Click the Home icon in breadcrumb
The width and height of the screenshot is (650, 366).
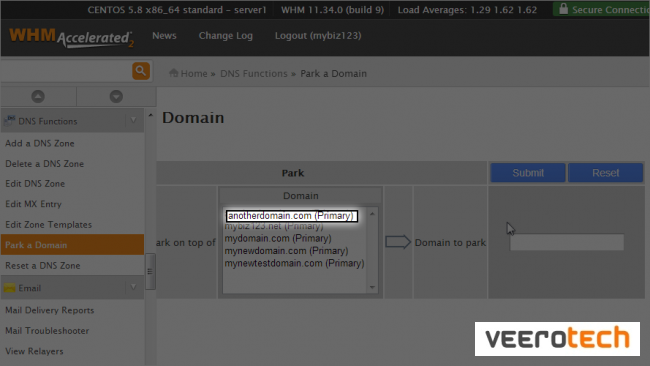point(174,73)
